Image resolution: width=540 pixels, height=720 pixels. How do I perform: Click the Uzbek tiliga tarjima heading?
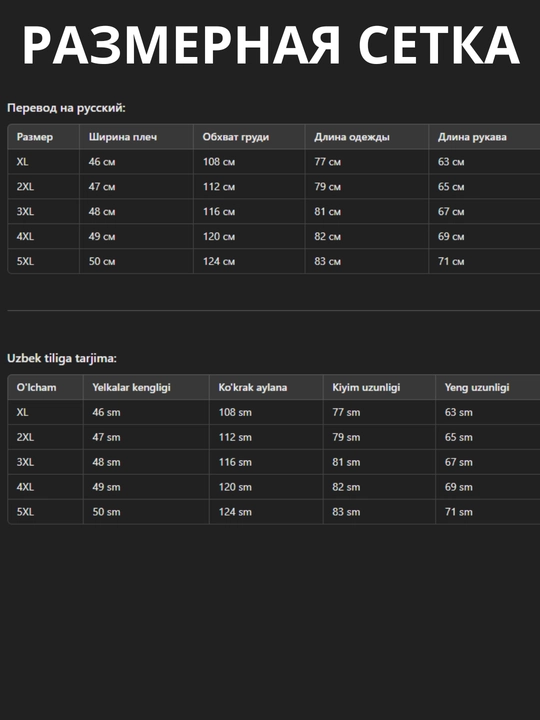(62, 358)
